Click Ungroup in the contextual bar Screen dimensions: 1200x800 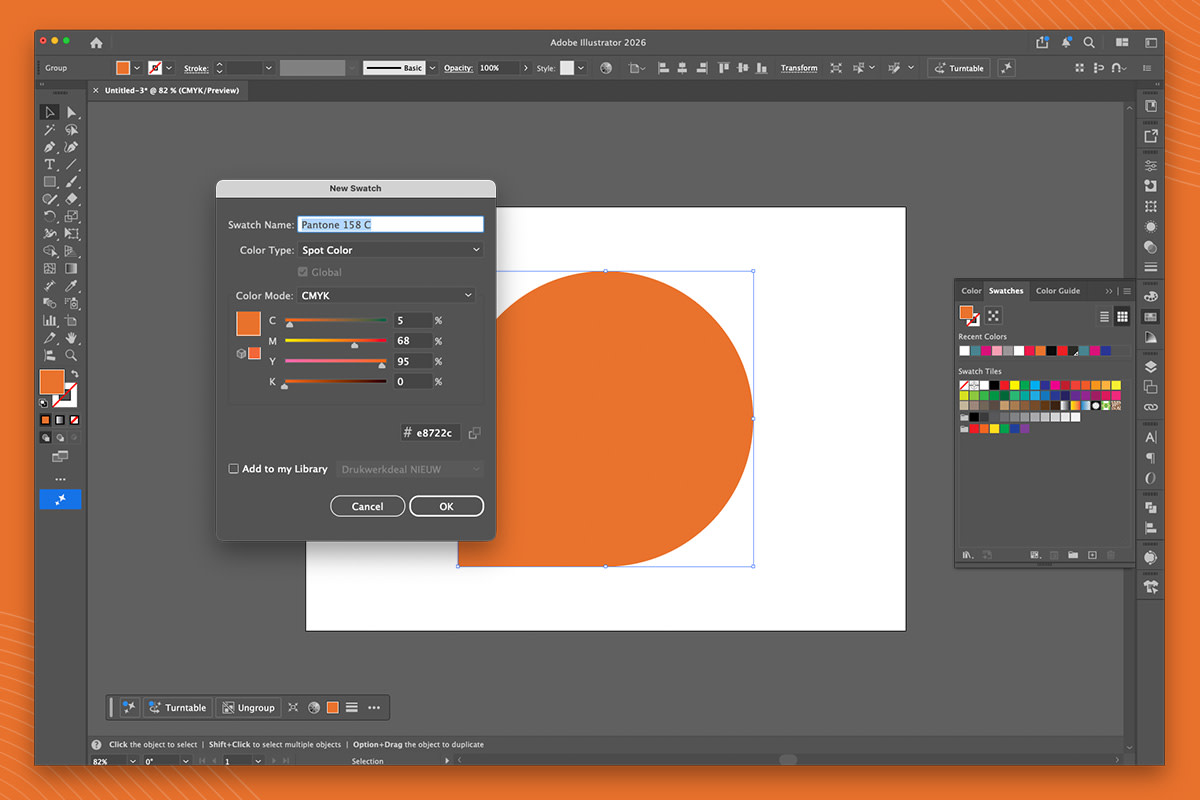point(248,707)
